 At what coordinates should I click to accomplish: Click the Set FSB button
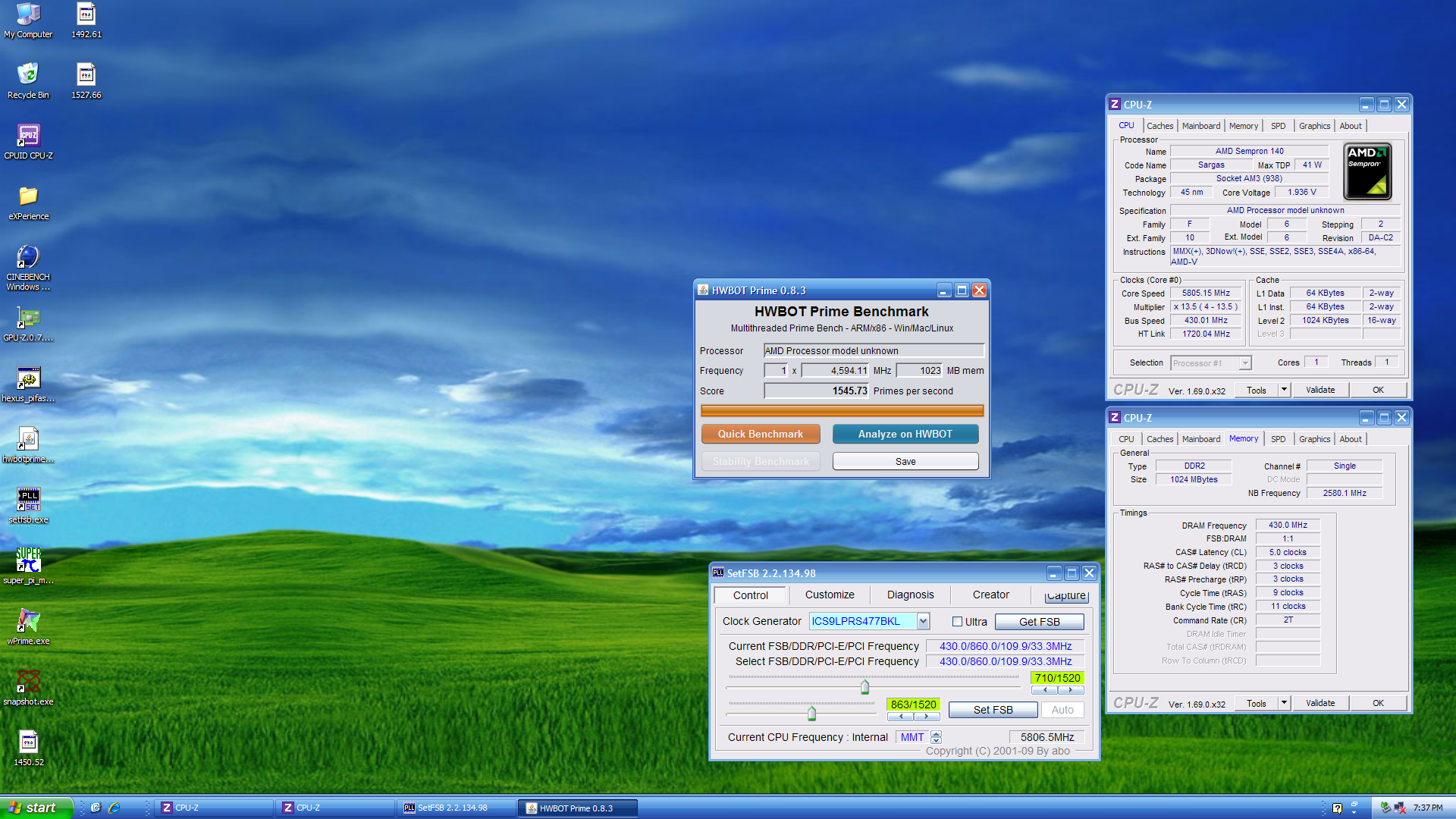993,710
